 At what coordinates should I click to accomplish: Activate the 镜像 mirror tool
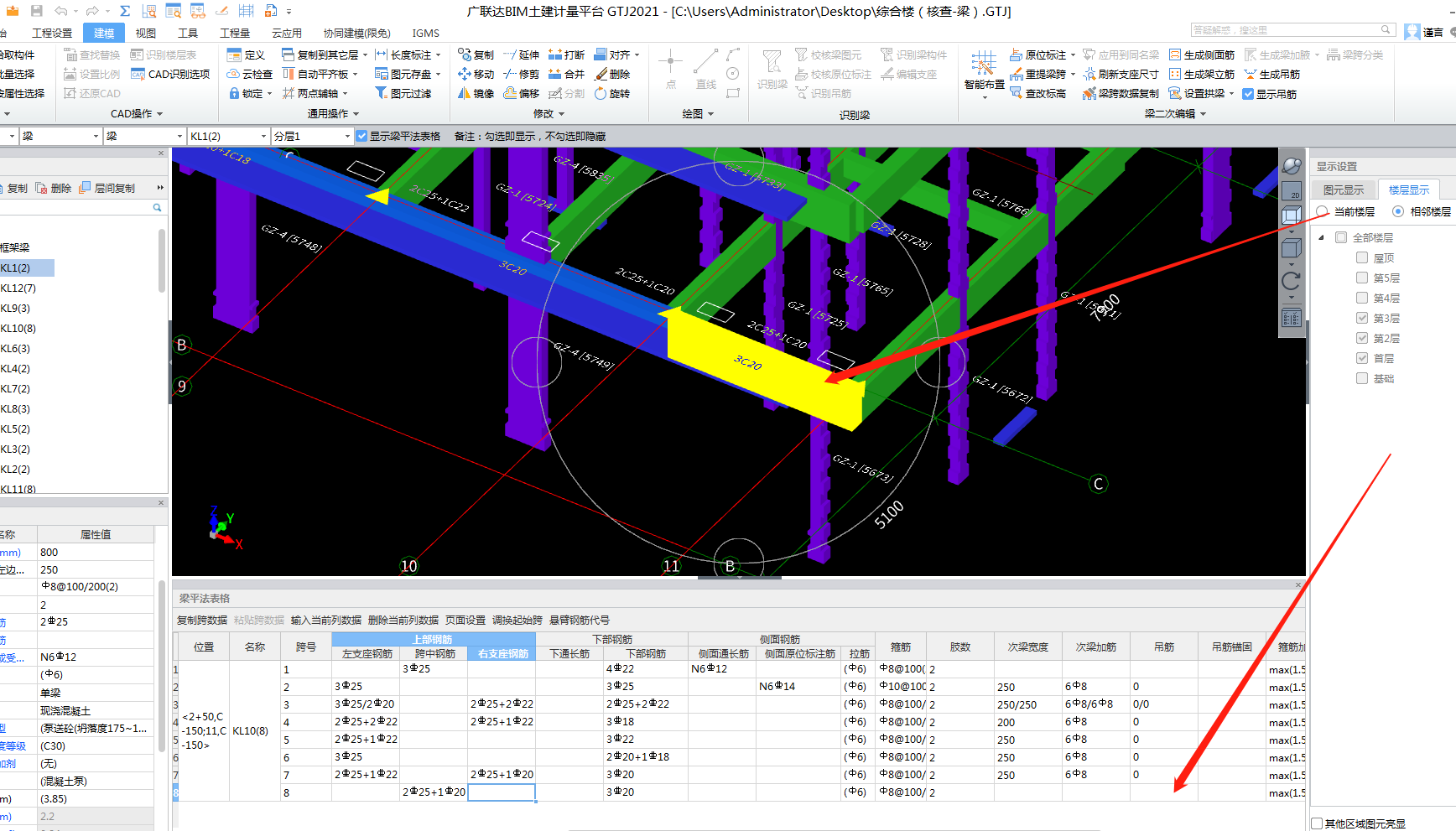click(x=476, y=93)
